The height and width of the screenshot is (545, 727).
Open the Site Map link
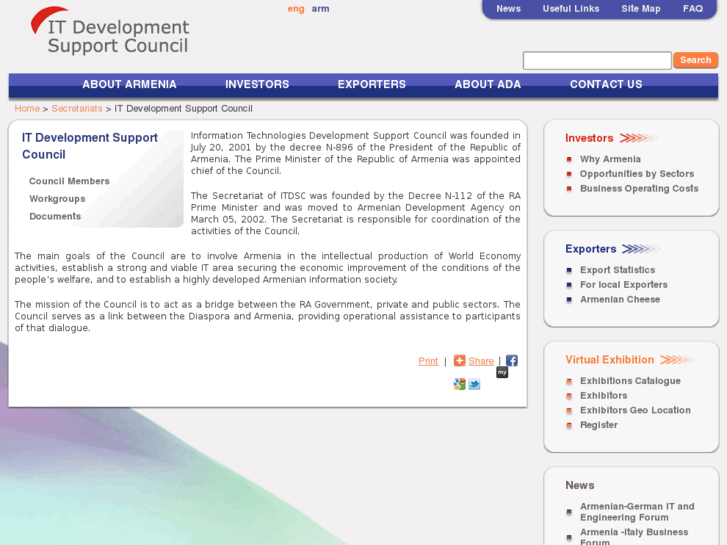(x=641, y=9)
